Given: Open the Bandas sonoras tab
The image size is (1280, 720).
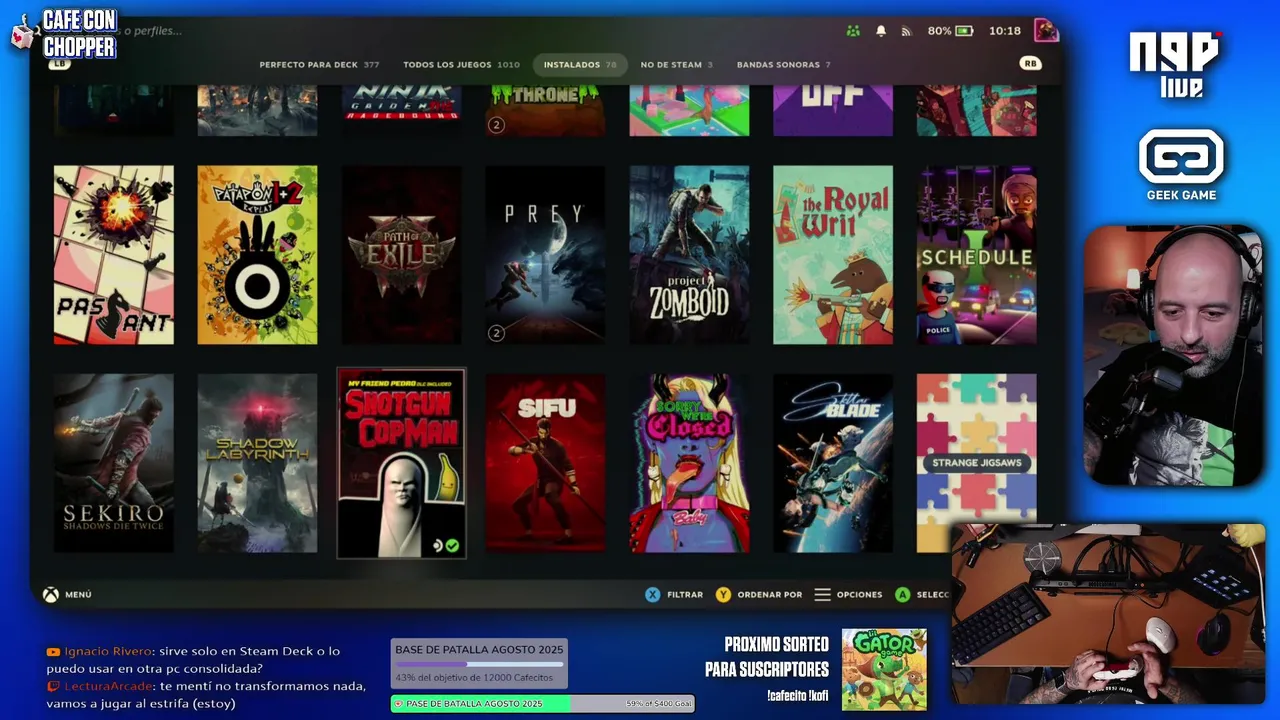Looking at the screenshot, I should tap(784, 64).
